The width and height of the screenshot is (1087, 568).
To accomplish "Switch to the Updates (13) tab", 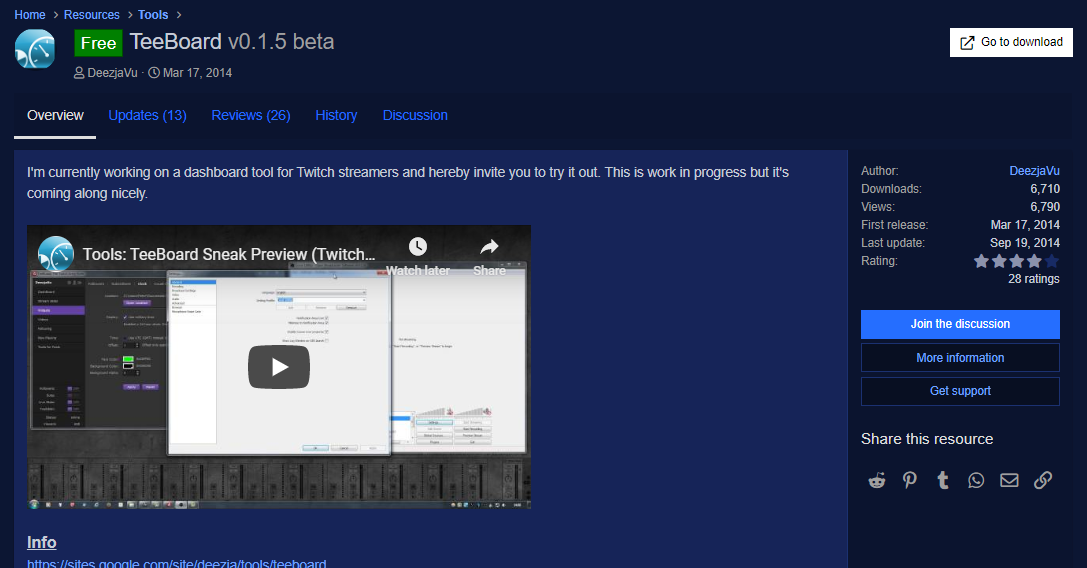I will 147,116.
